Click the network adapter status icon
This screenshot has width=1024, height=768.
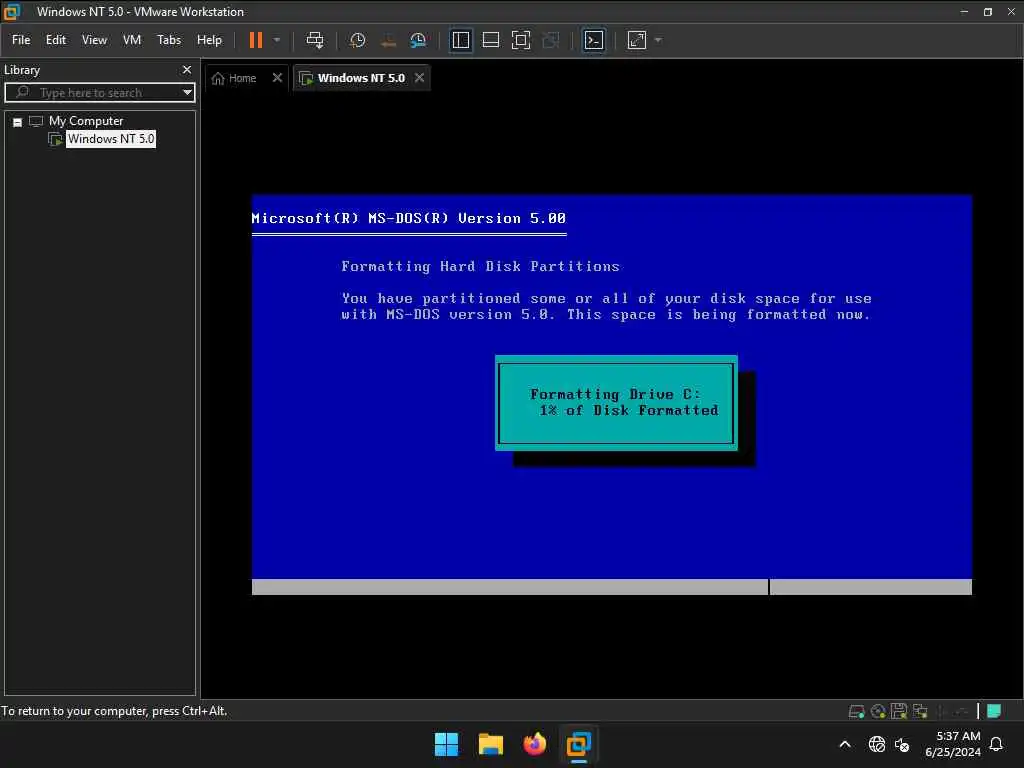click(921, 711)
